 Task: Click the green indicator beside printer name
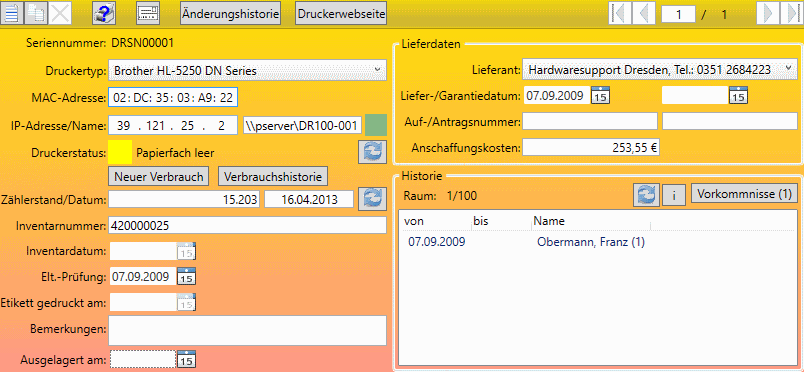point(375,125)
